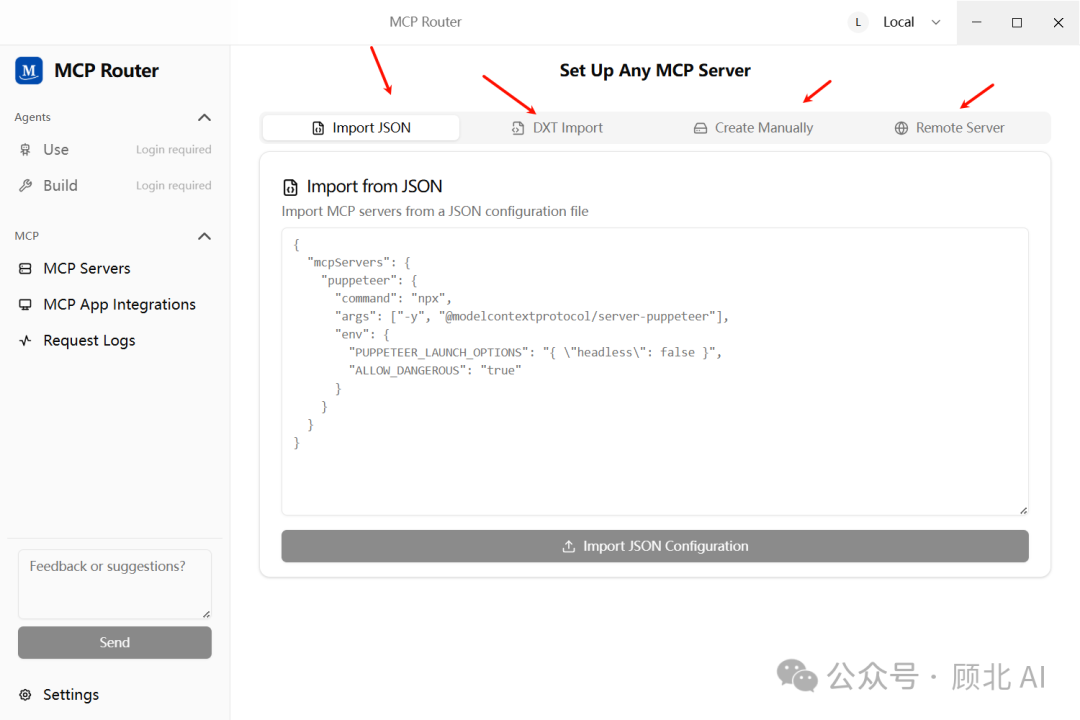Collapse the MCP section chevron
Image resolution: width=1080 pixels, height=720 pixels.
(205, 237)
